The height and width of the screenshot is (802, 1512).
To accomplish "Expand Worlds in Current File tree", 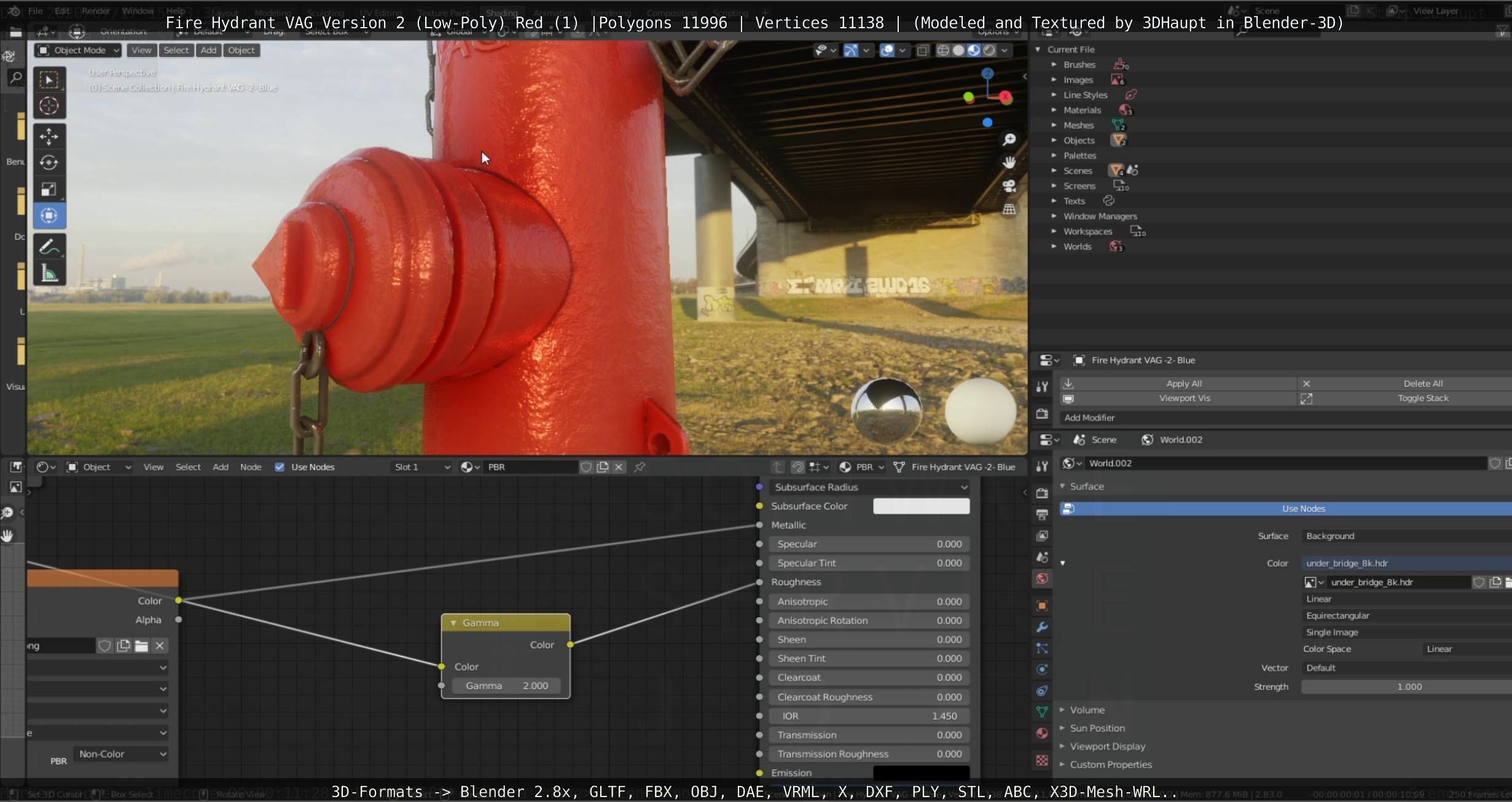I will (1054, 246).
